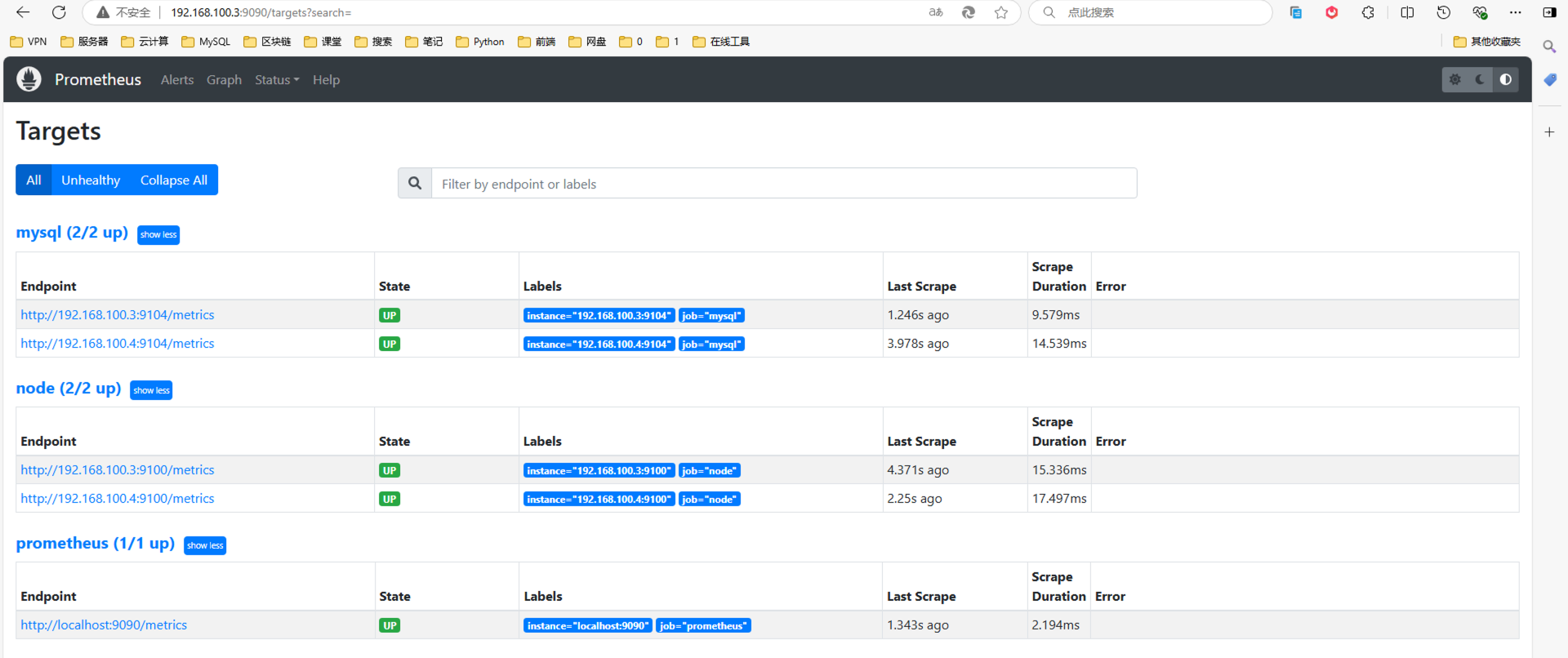Open the 区块链 bookmarks folder

point(267,42)
